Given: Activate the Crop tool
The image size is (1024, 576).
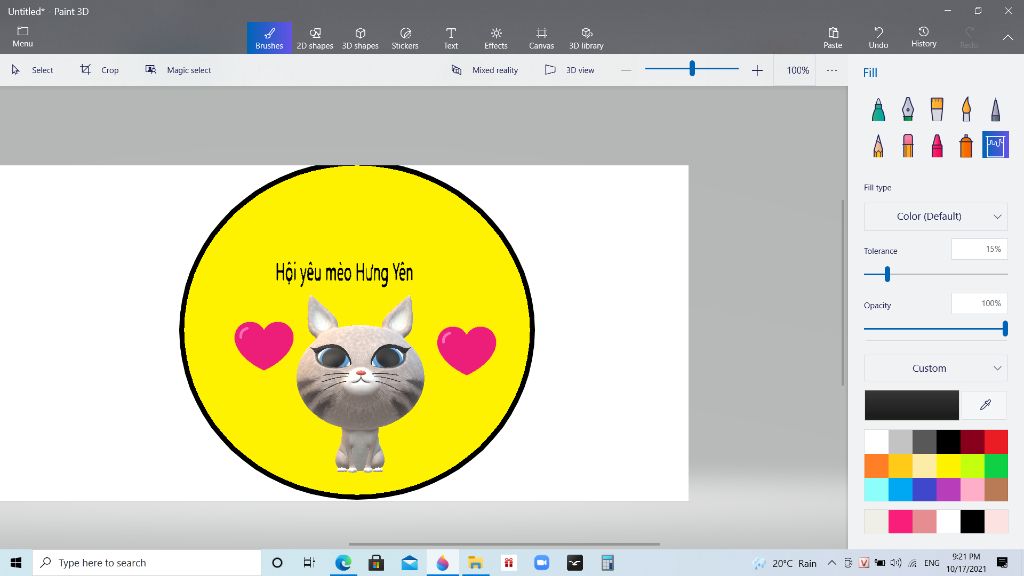Looking at the screenshot, I should click(99, 70).
